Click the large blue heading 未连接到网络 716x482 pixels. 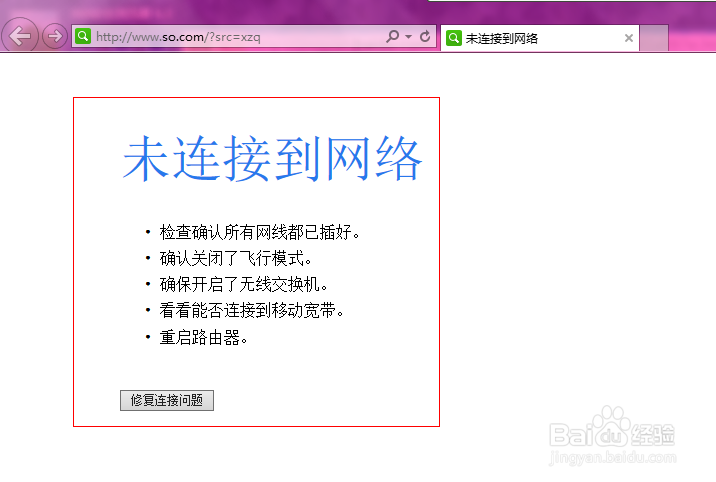point(272,158)
